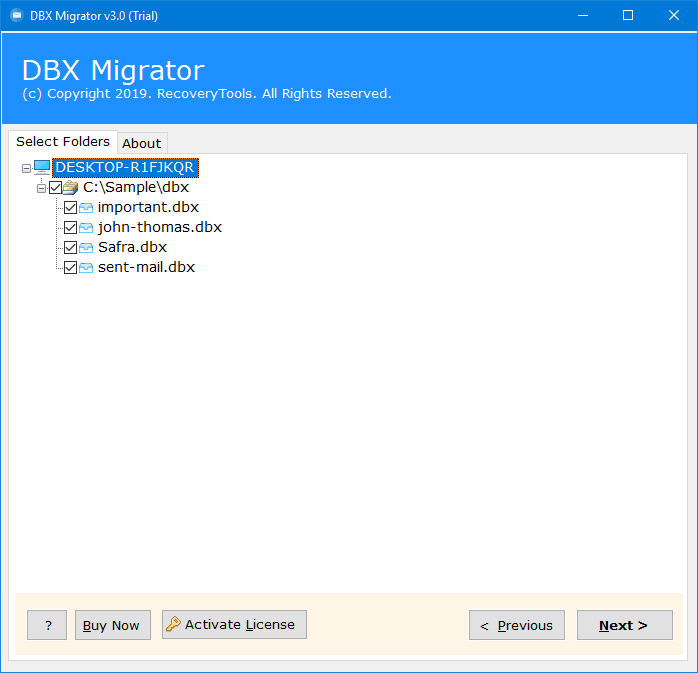Uncheck the C:\Sample\dbx folder checkbox
The image size is (698, 673).
[x=56, y=187]
